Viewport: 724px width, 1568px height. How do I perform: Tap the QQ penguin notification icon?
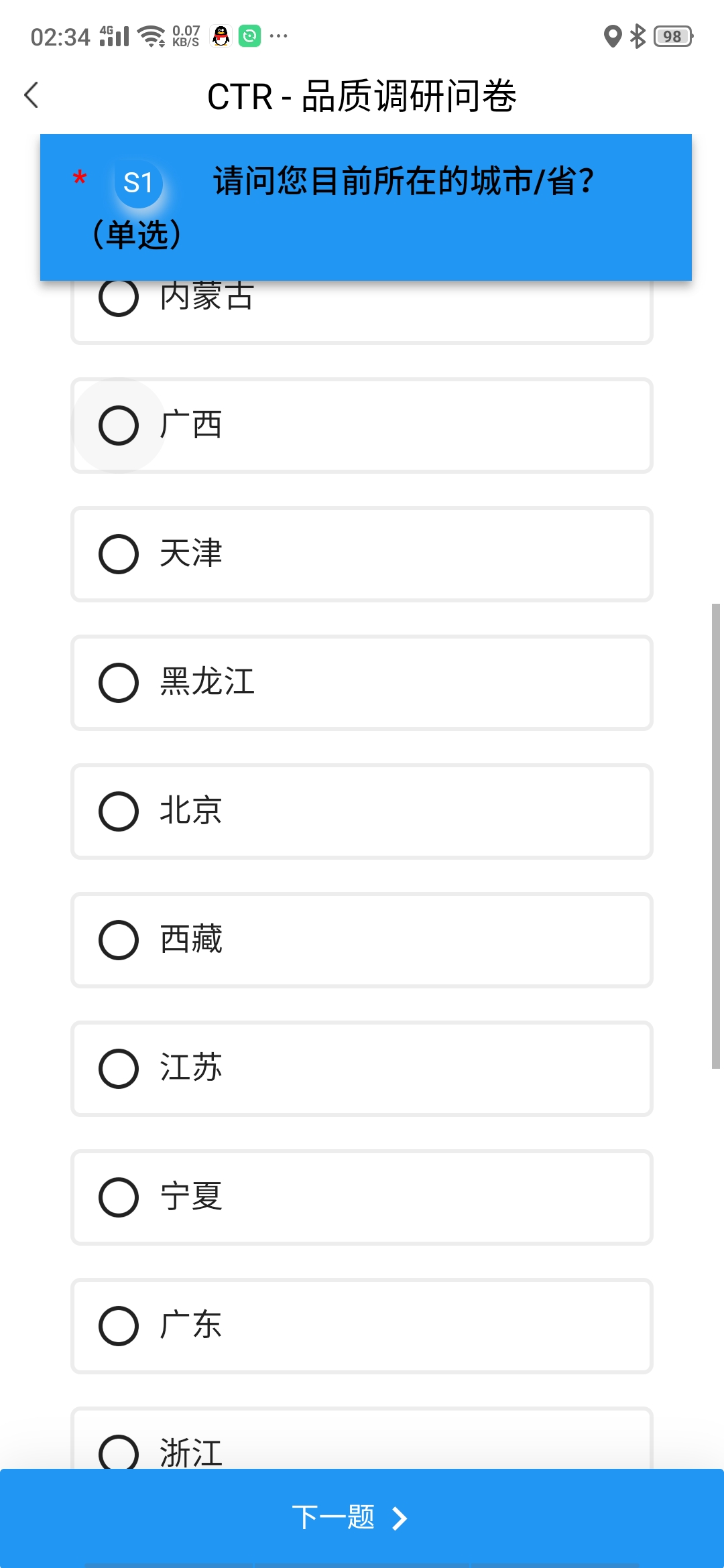[221, 36]
